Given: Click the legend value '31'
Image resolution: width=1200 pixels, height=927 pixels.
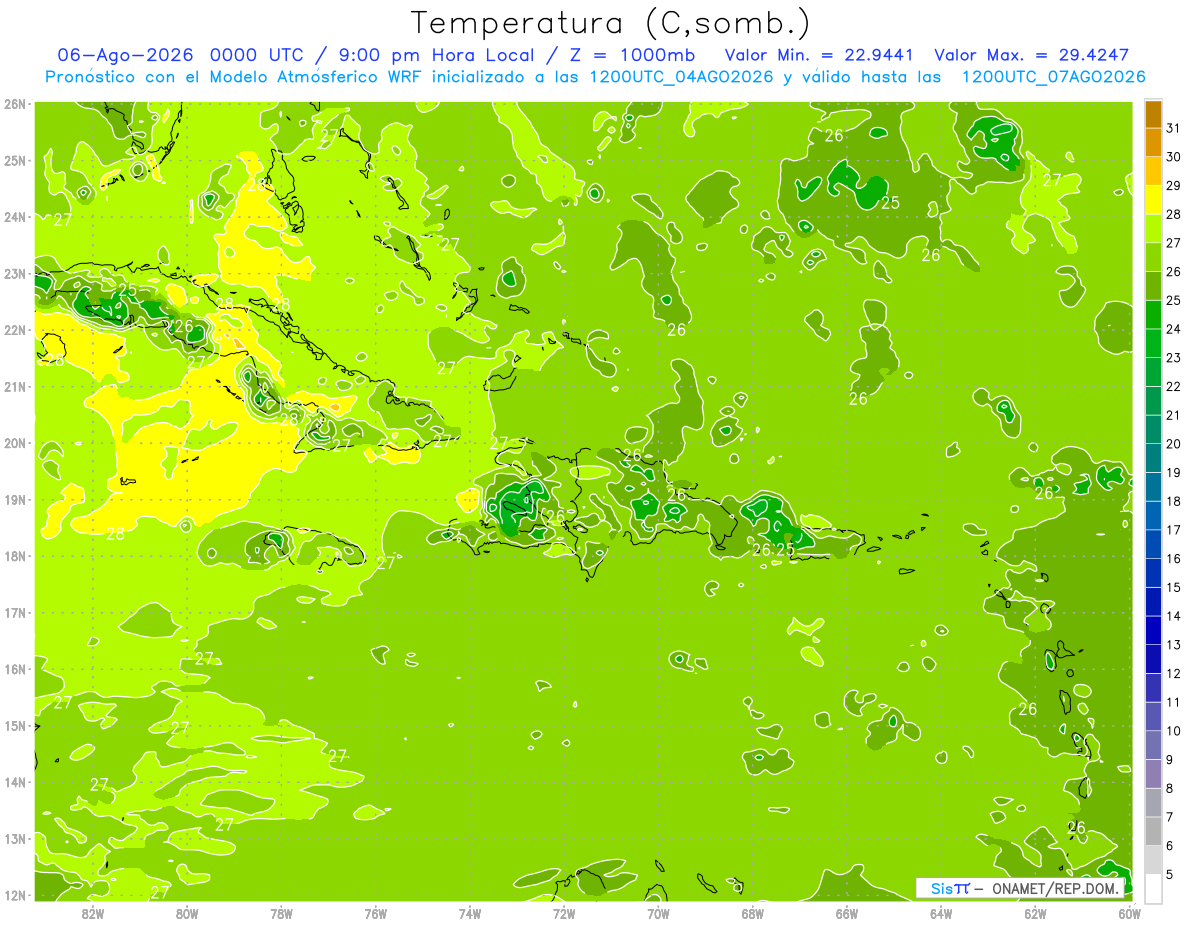Looking at the screenshot, I should click(x=1174, y=127).
